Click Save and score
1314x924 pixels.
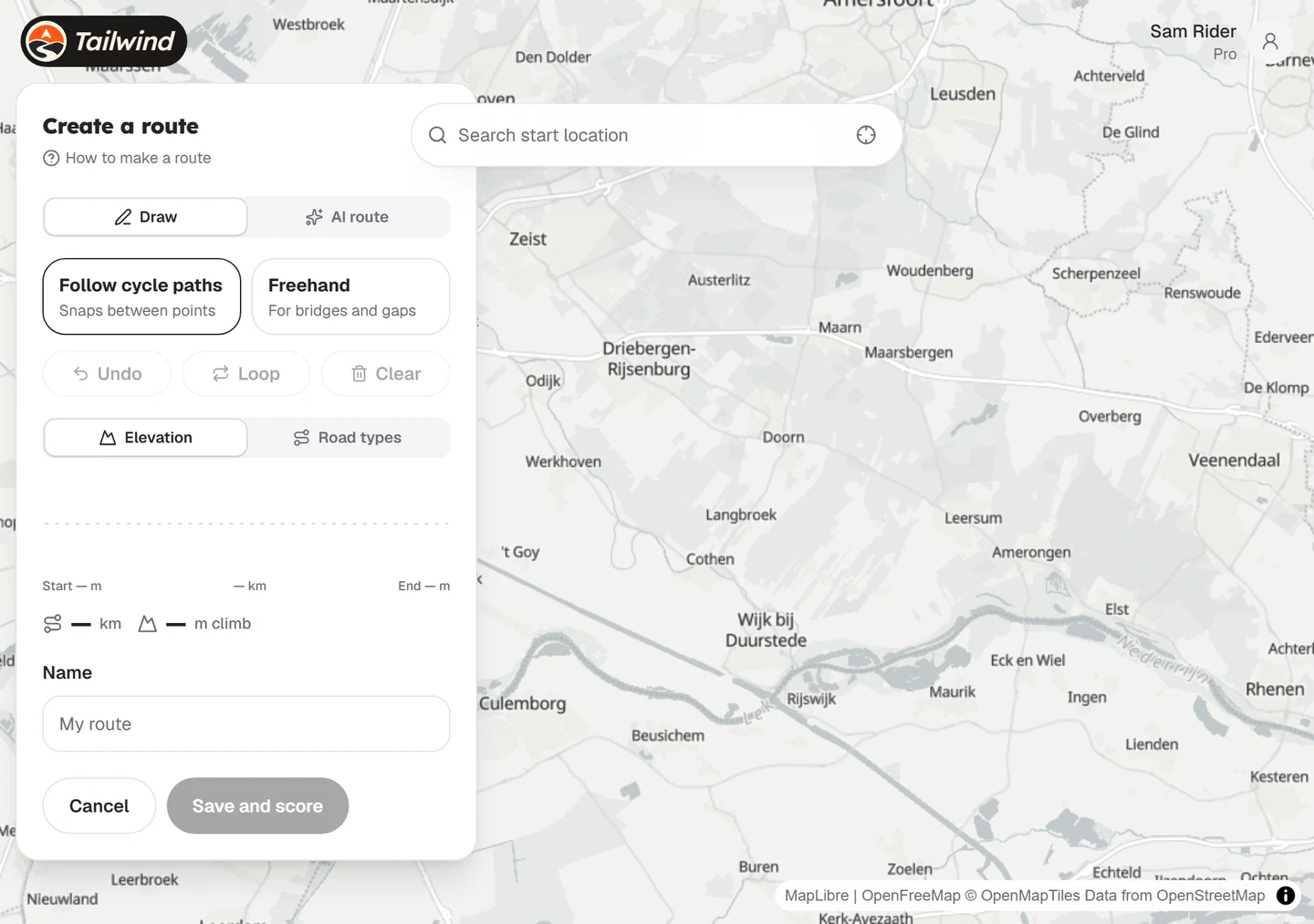257,805
